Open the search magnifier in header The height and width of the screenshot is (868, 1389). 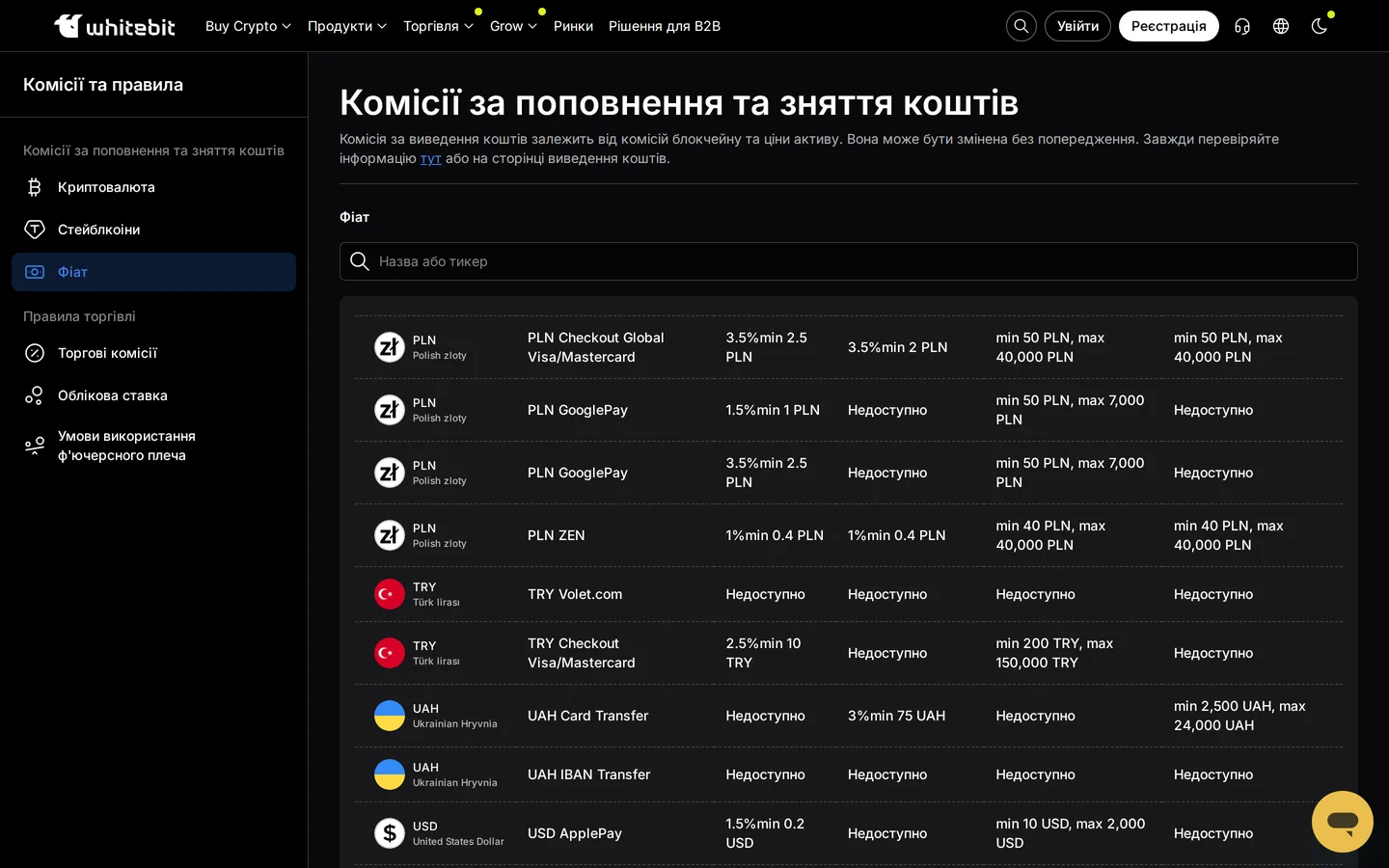[x=1021, y=26]
